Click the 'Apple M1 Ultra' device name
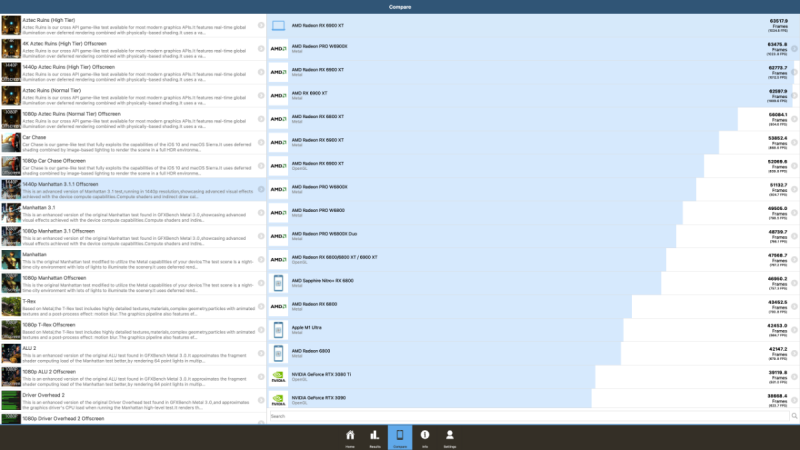800x450 pixels. pyautogui.click(x=306, y=328)
